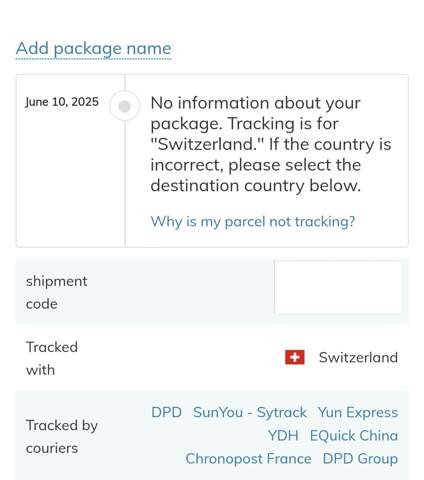Click the "No information about your" text line
The width and height of the screenshot is (424, 480).
click(x=255, y=103)
